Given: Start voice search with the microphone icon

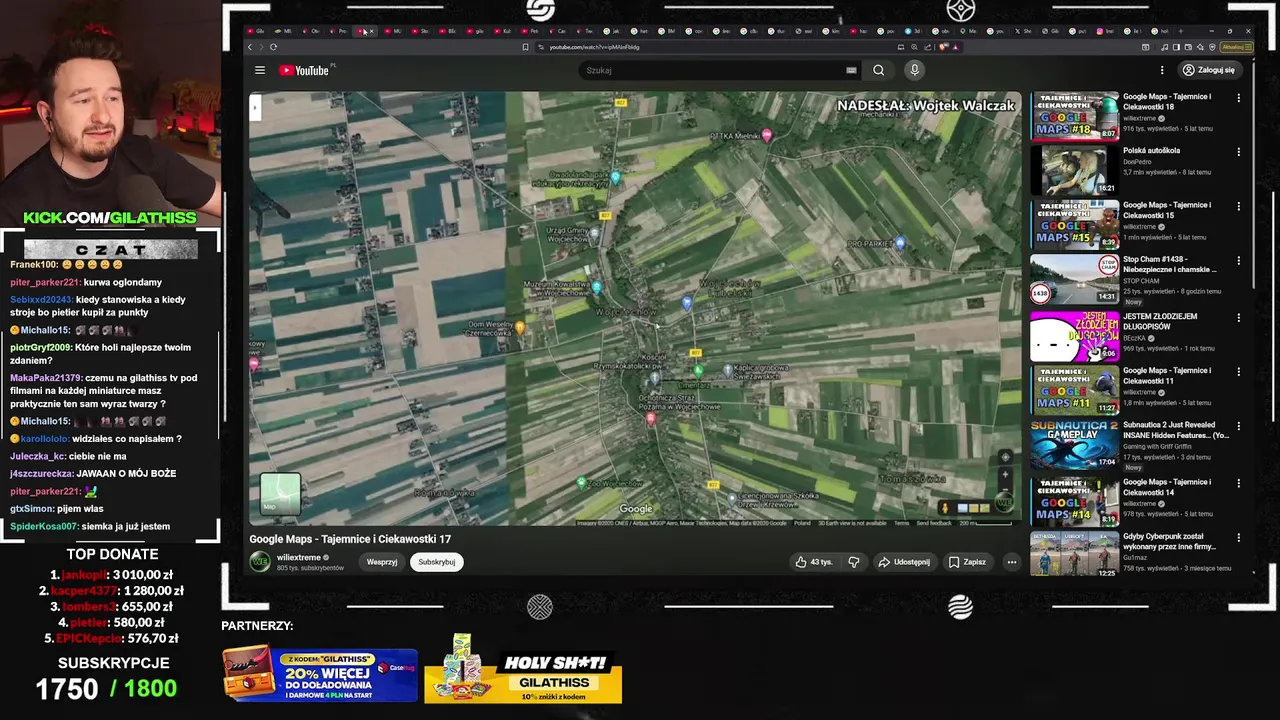Looking at the screenshot, I should point(914,70).
